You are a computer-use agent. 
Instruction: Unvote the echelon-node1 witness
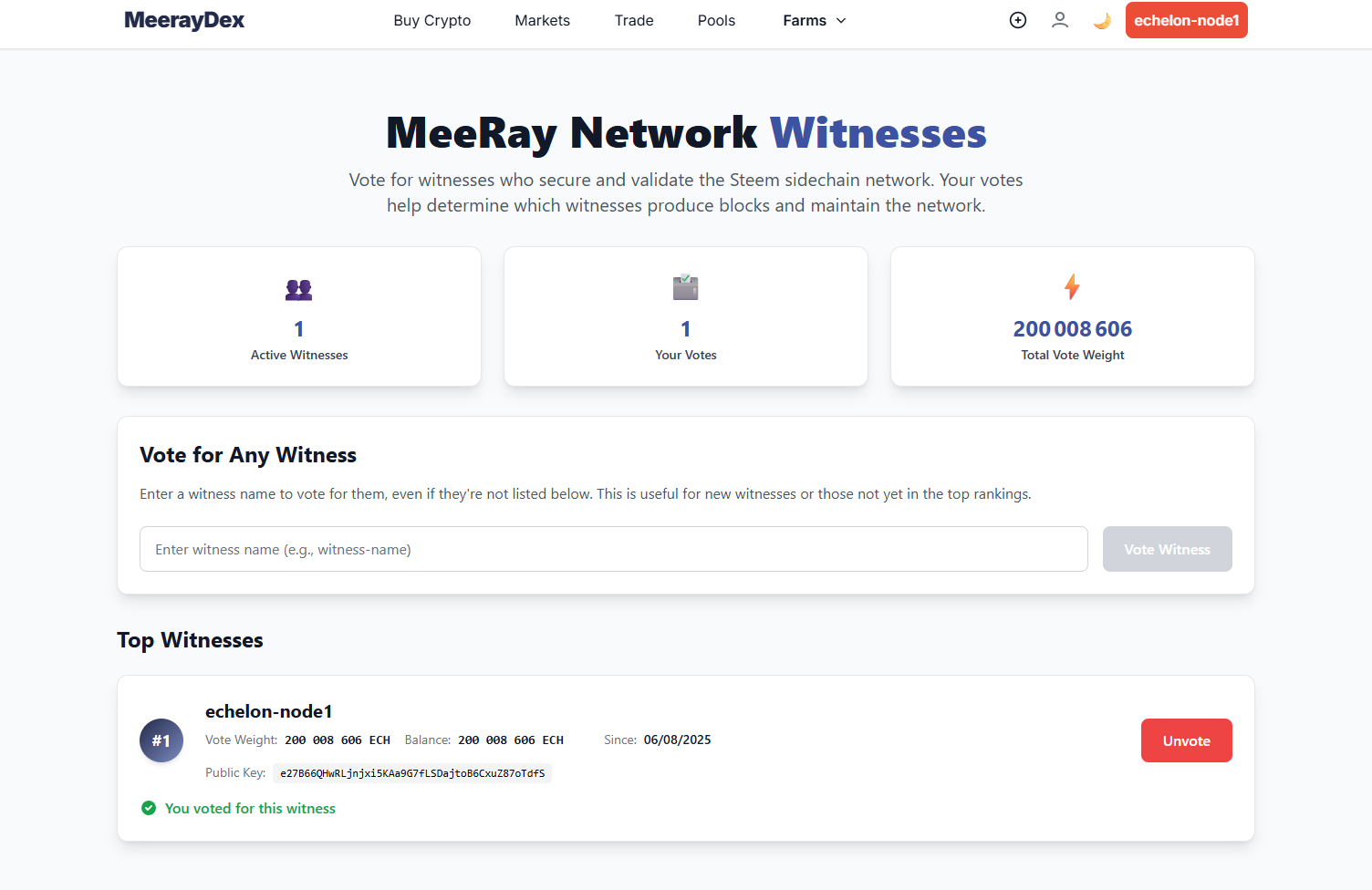pyautogui.click(x=1187, y=740)
